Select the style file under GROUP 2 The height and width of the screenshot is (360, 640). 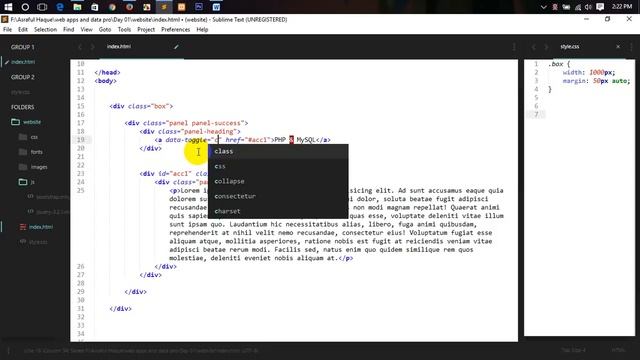click(x=20, y=92)
